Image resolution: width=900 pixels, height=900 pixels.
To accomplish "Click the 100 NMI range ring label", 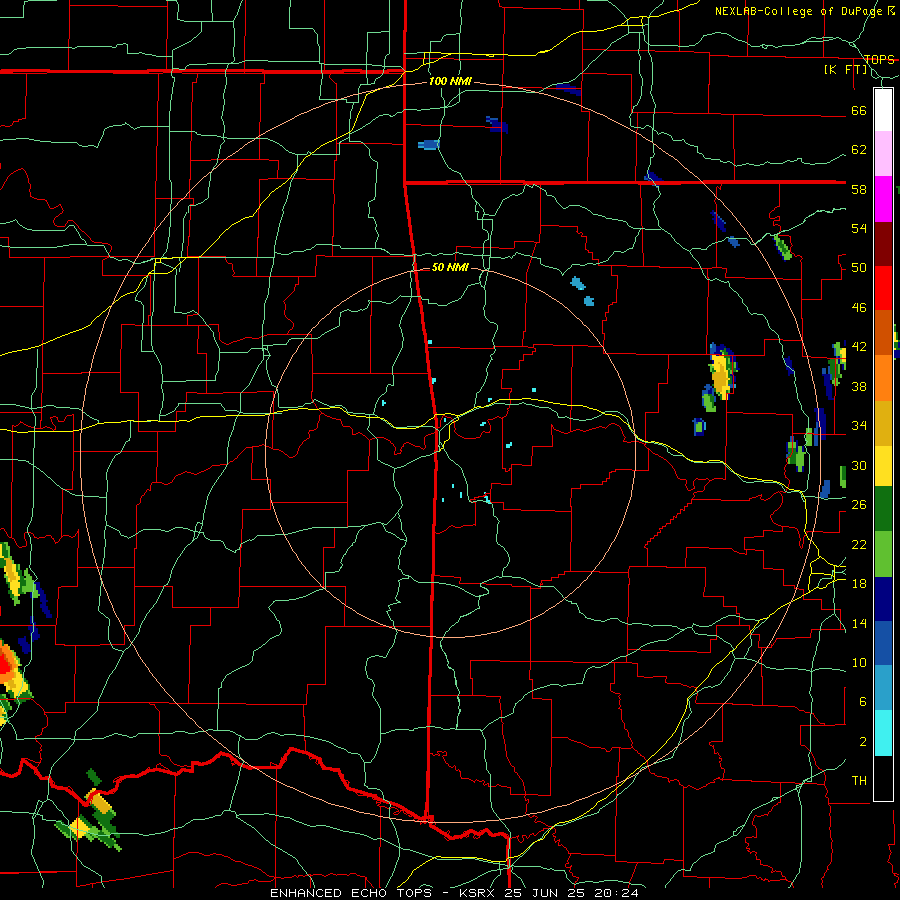I will 450,81.
